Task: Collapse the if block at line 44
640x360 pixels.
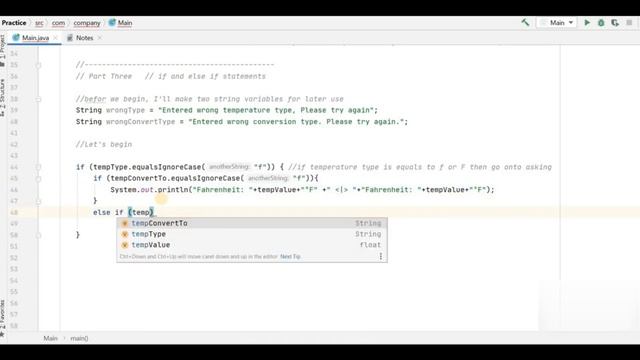Action: [38, 167]
